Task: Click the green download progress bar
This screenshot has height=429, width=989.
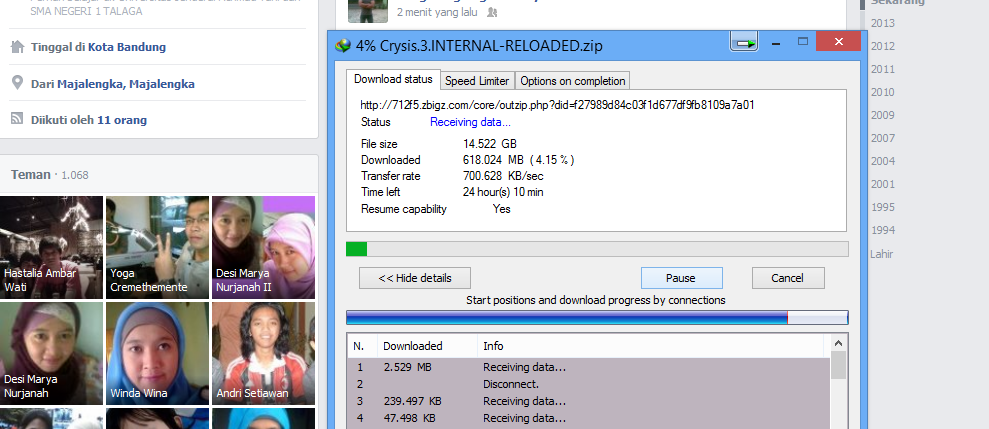Action: (597, 249)
